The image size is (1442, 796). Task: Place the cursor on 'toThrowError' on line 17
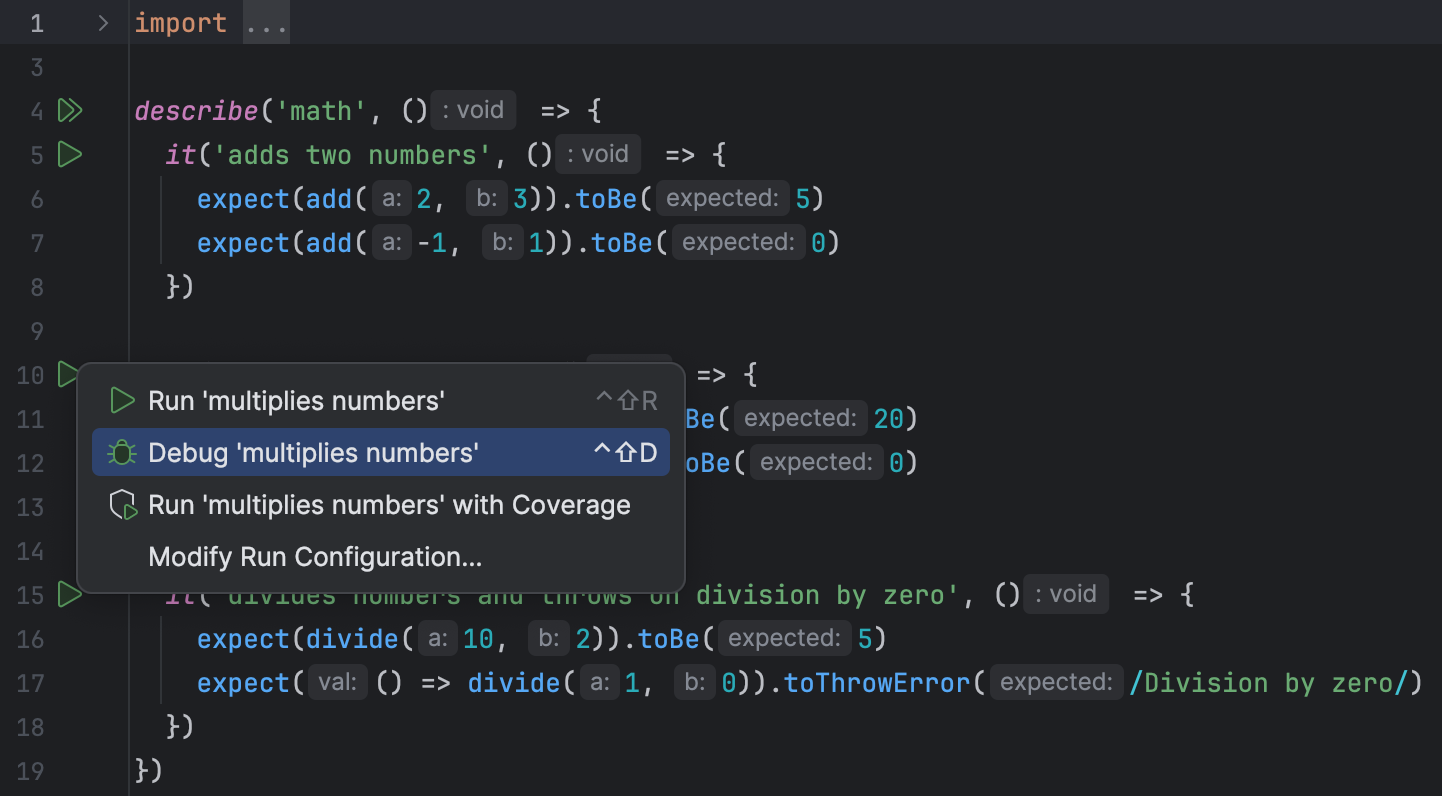click(x=875, y=683)
